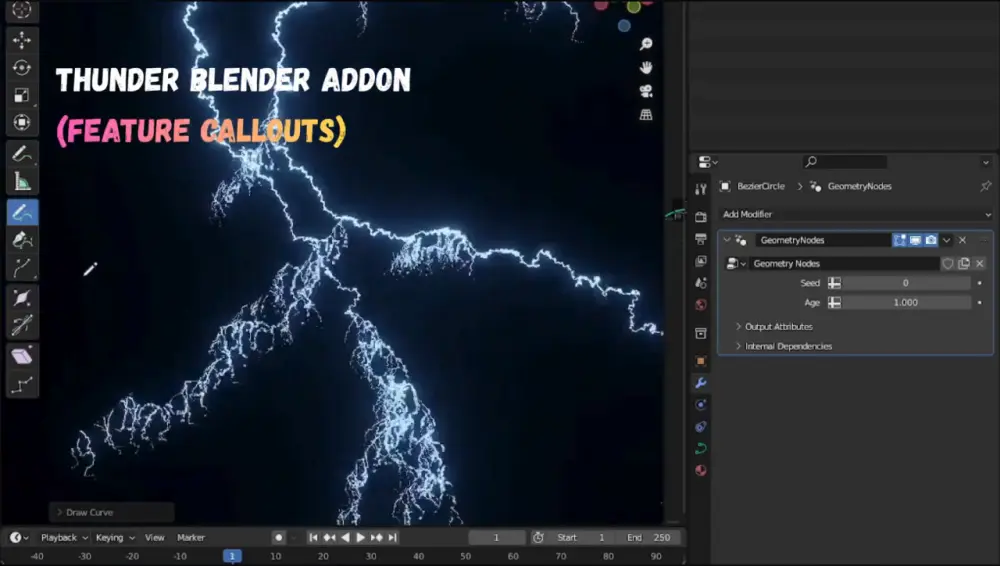This screenshot has width=1000, height=566.
Task: Open Marker menu
Action: click(x=191, y=537)
